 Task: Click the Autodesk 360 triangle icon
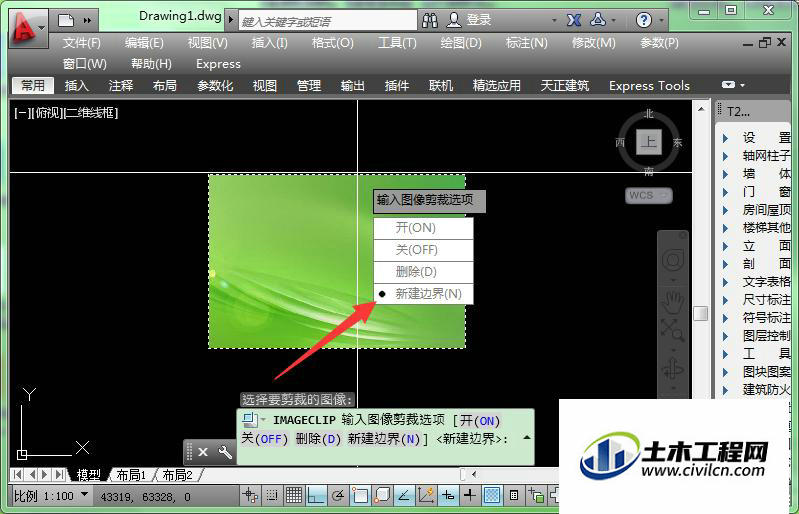[x=598, y=20]
